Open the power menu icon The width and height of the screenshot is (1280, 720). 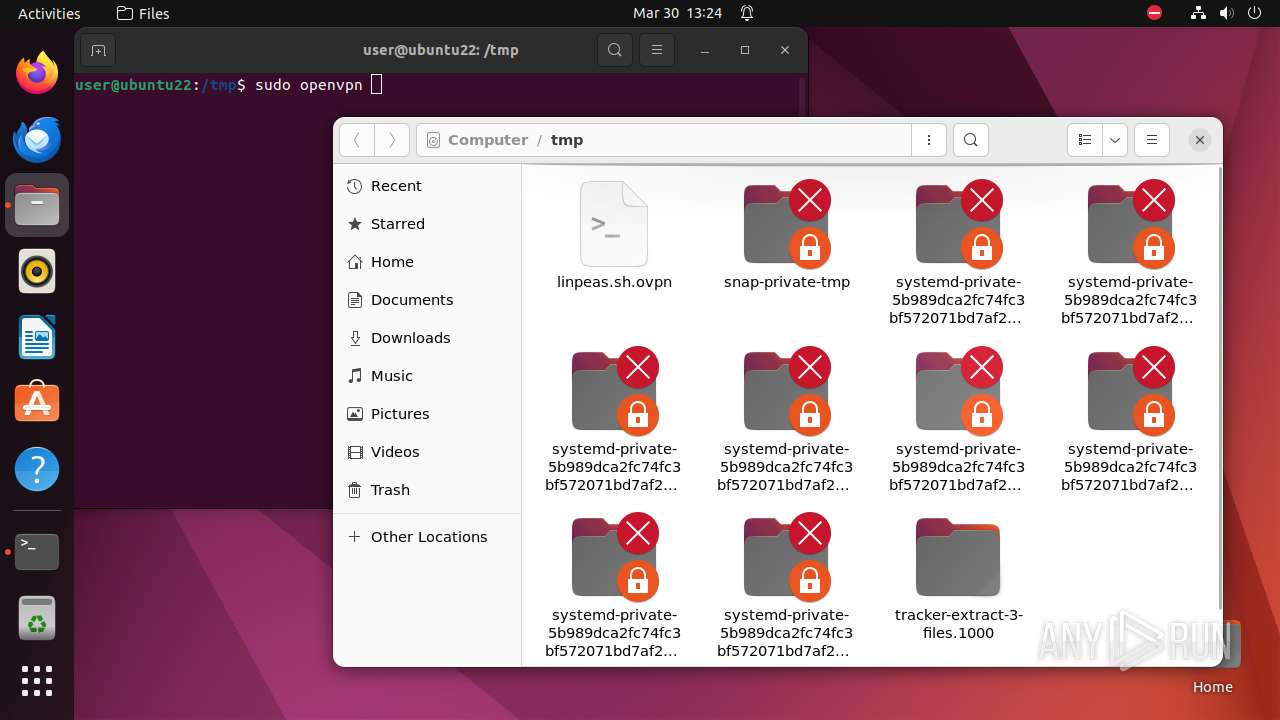[1254, 13]
